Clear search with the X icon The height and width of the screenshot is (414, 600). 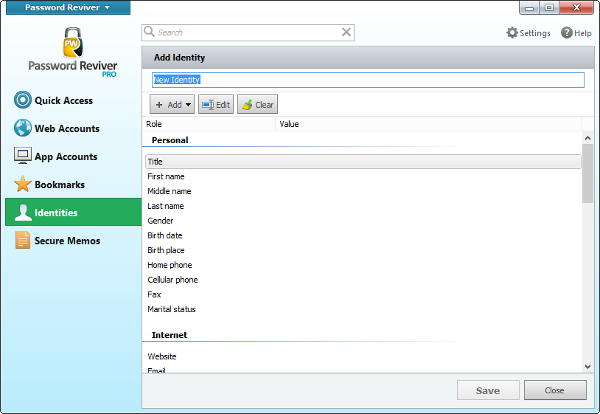(346, 32)
